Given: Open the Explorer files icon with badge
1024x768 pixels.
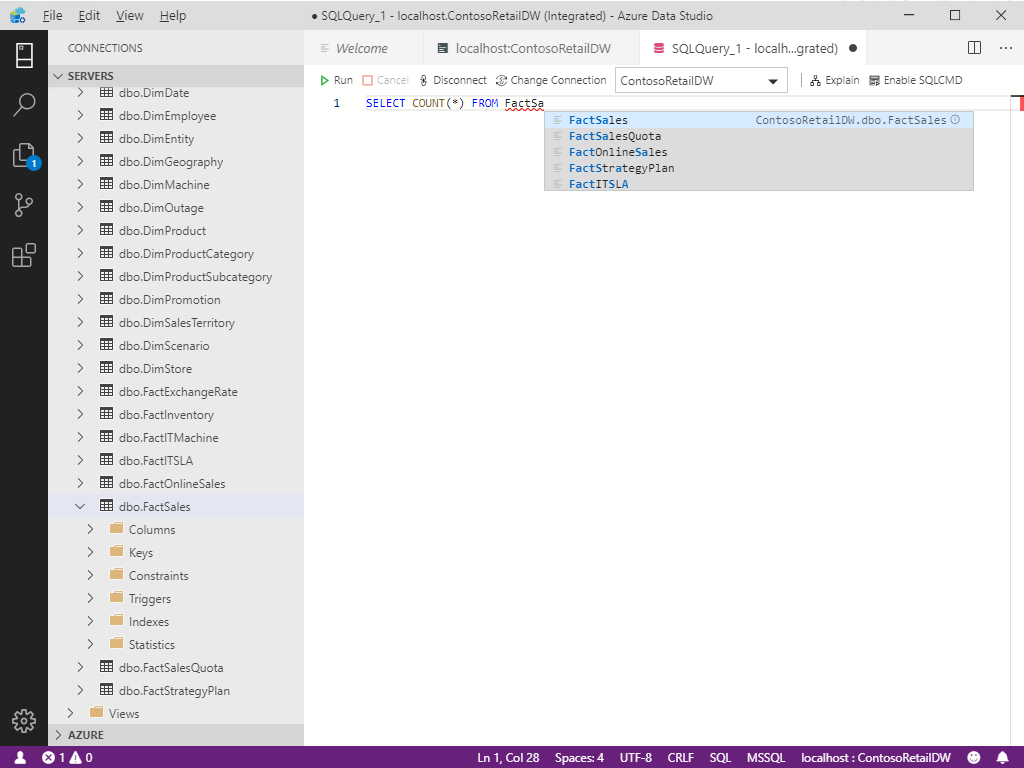Looking at the screenshot, I should [x=24, y=155].
